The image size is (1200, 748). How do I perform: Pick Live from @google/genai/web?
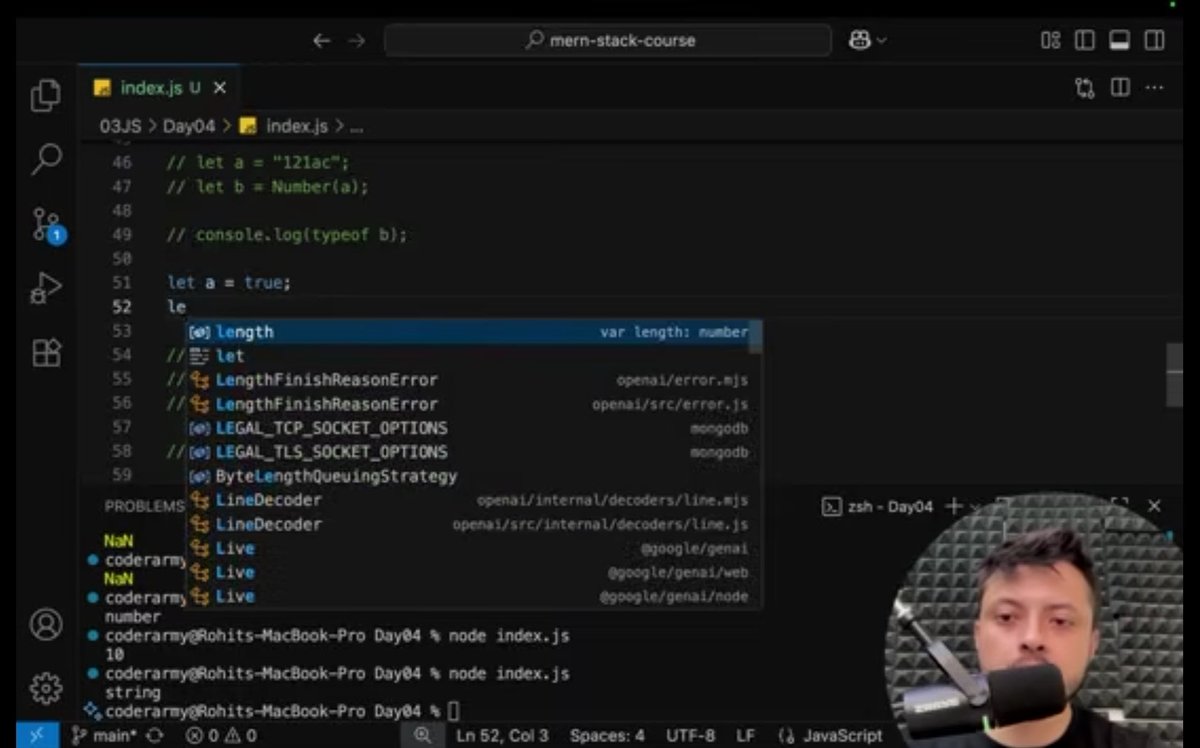pos(469,572)
